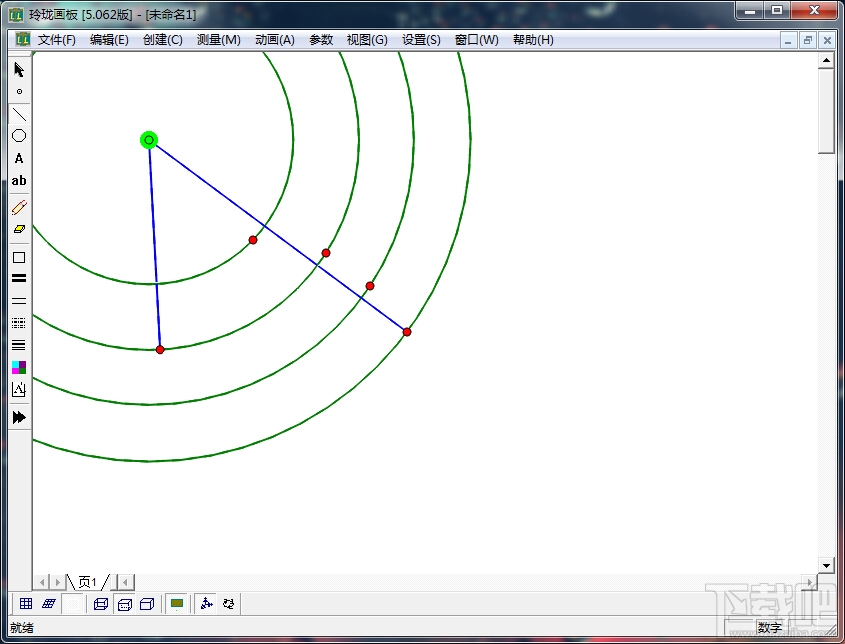The image size is (845, 644).
Task: Select the yellow eraser tool
Action: click(19, 229)
